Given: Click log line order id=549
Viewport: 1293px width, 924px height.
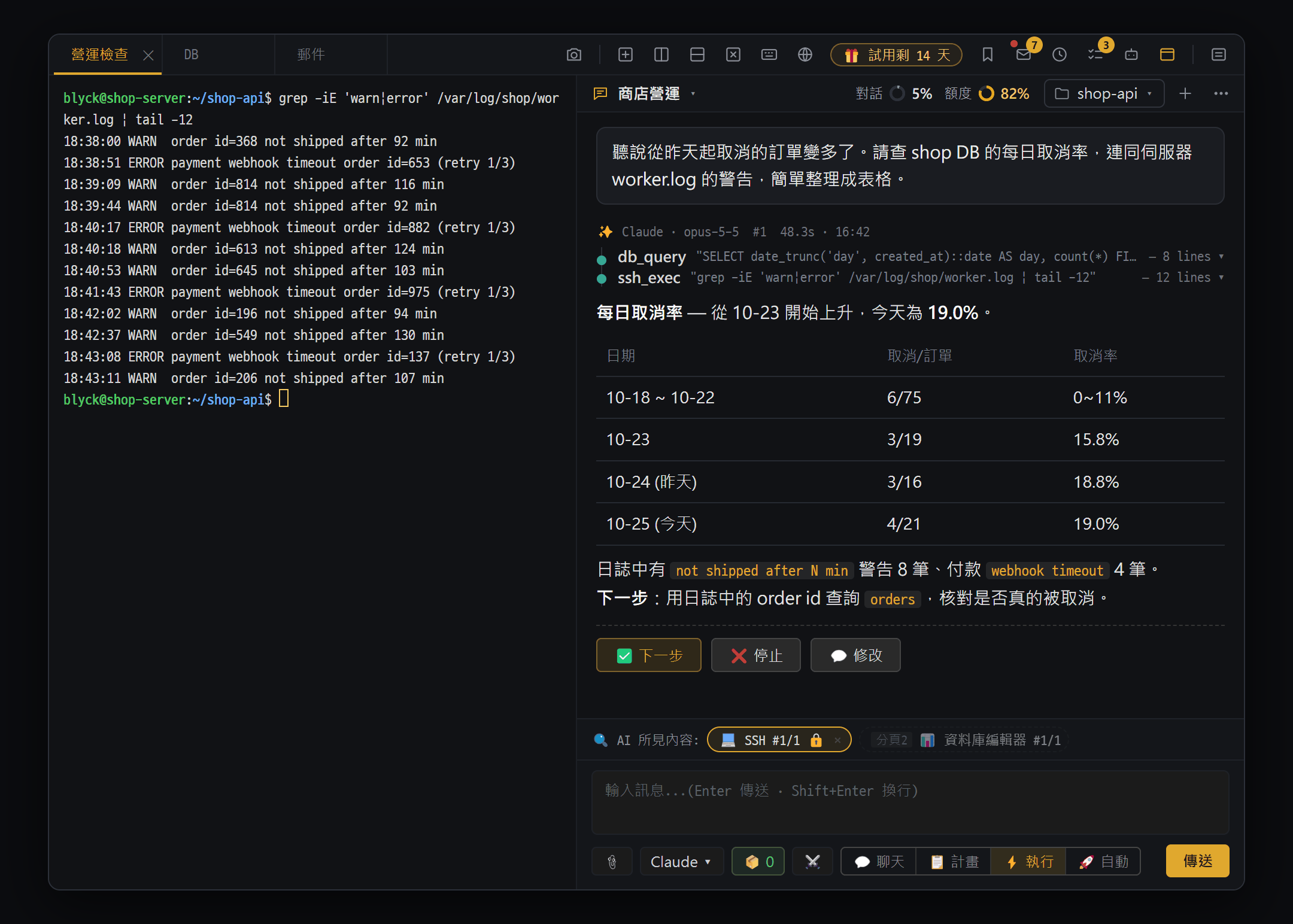Looking at the screenshot, I should 254,335.
